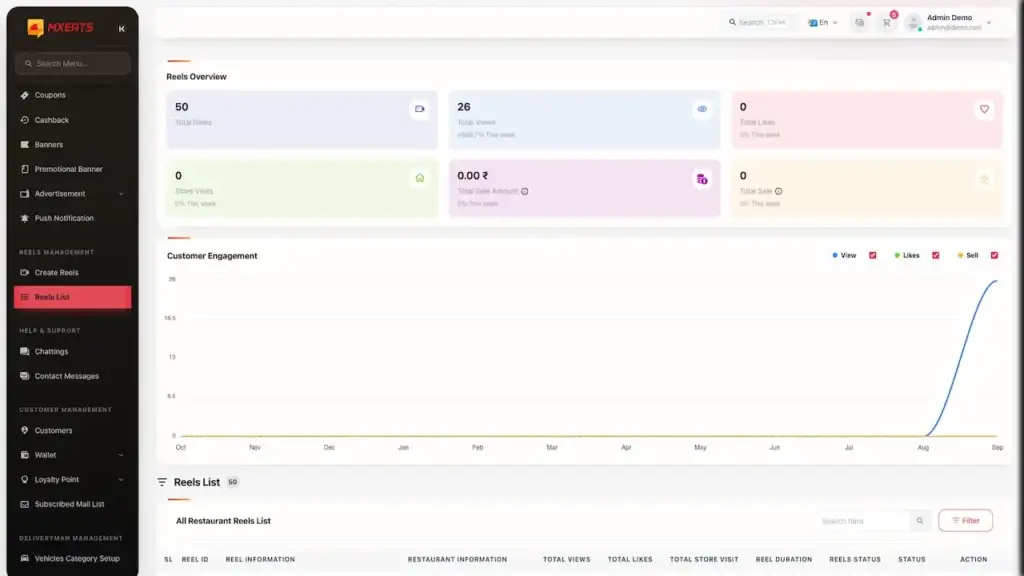Click the Total Sale Amount info icon

(x=524, y=191)
